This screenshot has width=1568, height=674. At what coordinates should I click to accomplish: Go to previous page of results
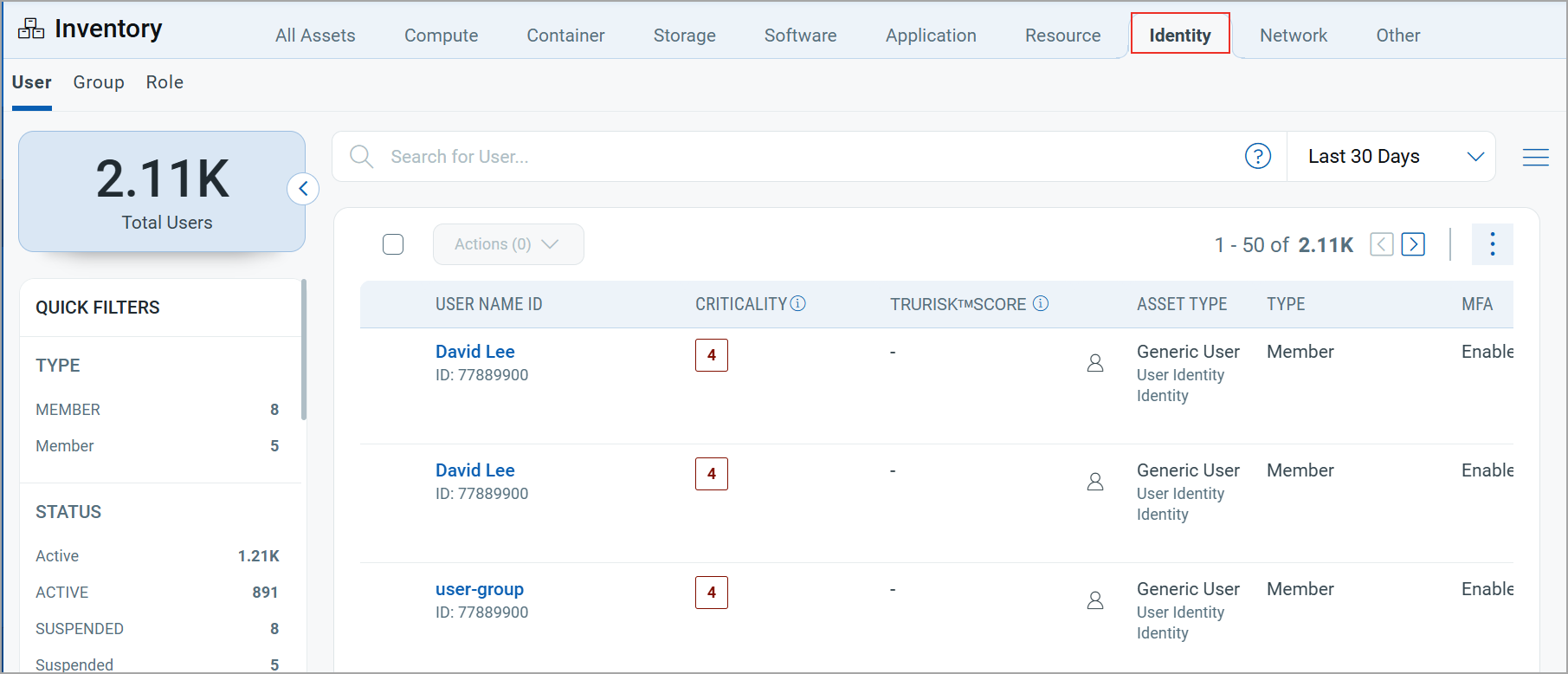[1381, 244]
